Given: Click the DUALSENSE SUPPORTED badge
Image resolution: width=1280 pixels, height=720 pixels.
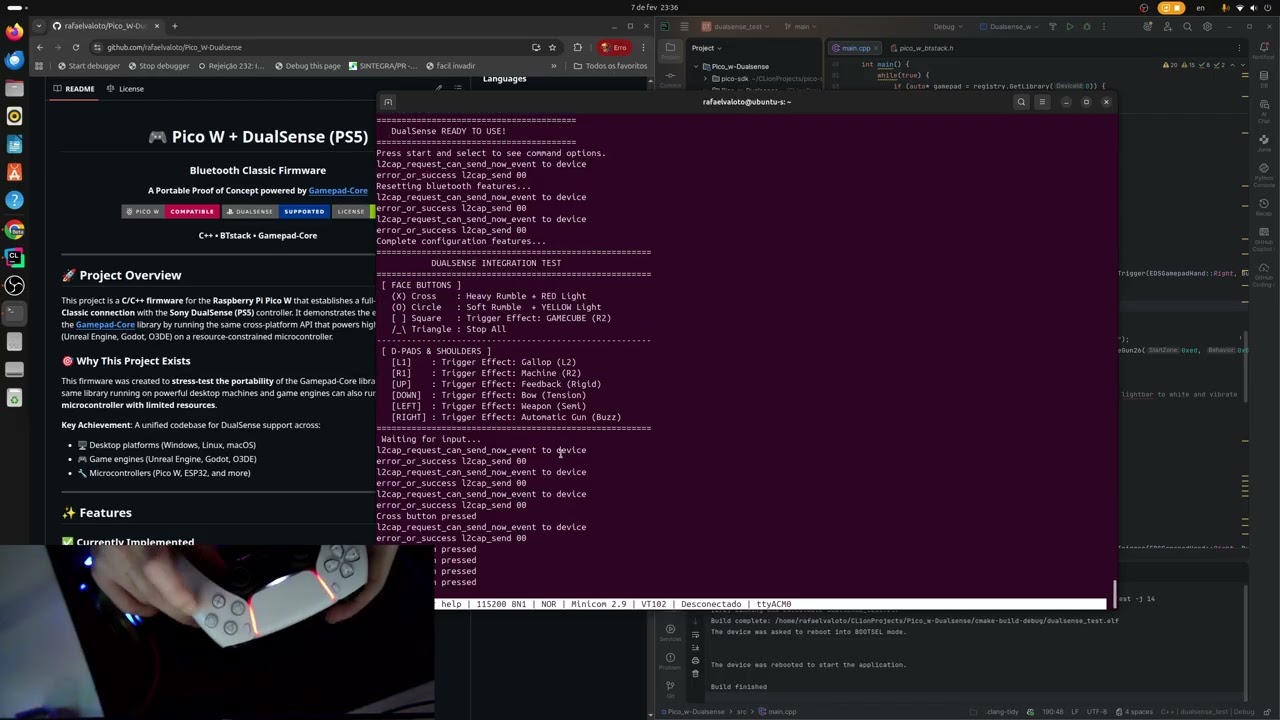Looking at the screenshot, I should [275, 211].
